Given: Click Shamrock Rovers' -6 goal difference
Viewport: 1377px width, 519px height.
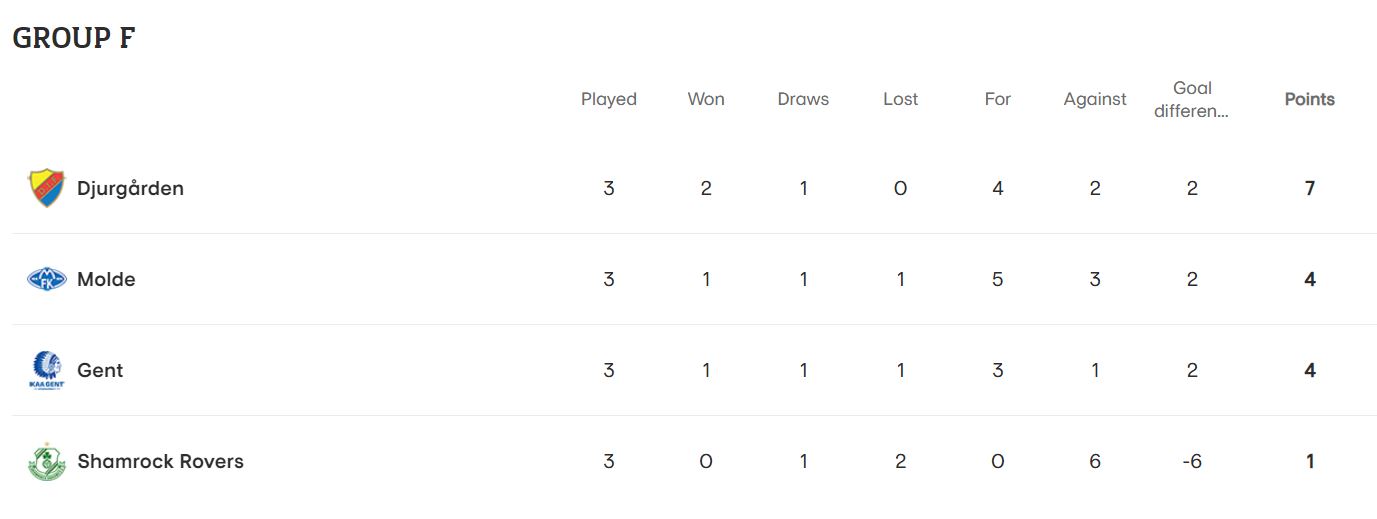Looking at the screenshot, I should click(1192, 461).
